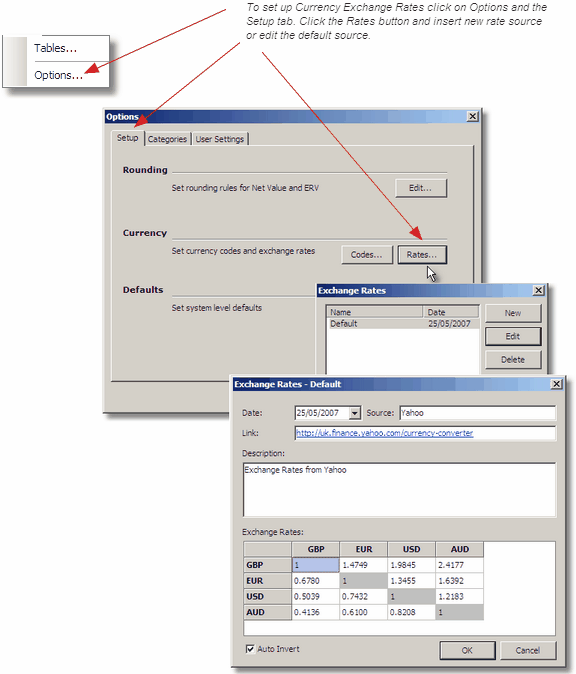Click inside the Description text box

(399, 490)
